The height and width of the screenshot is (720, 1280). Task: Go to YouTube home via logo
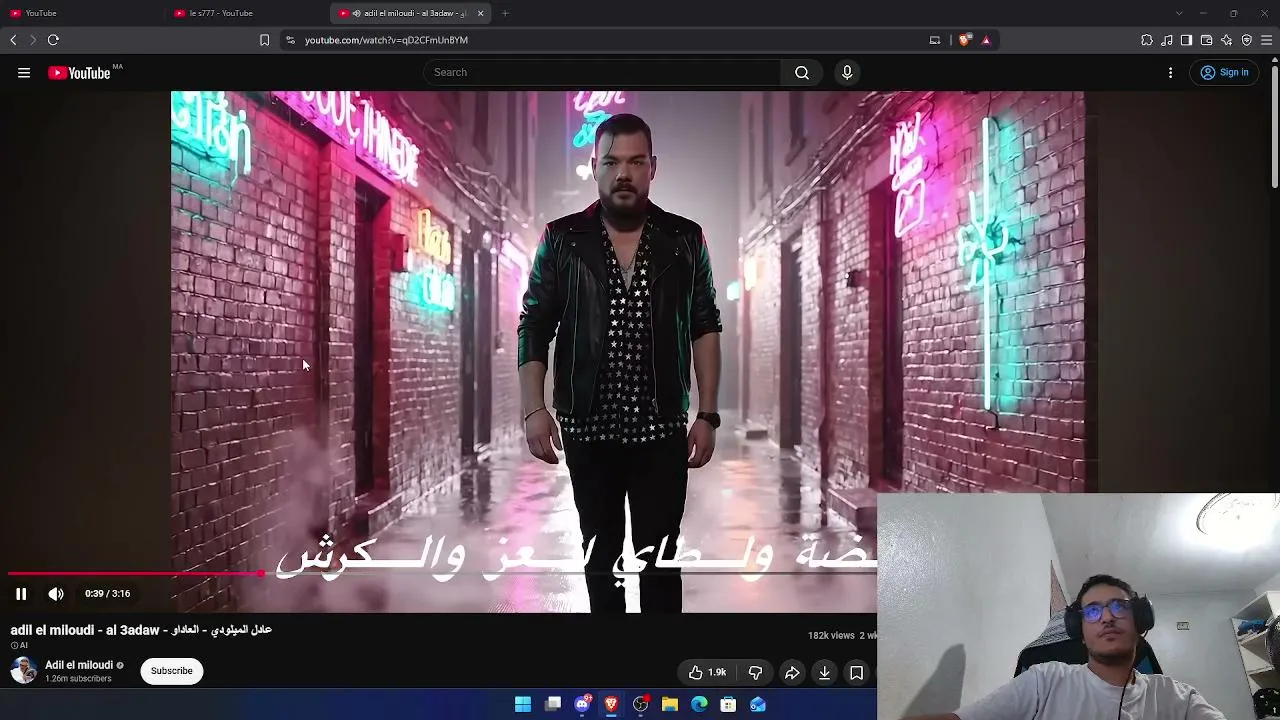point(79,73)
